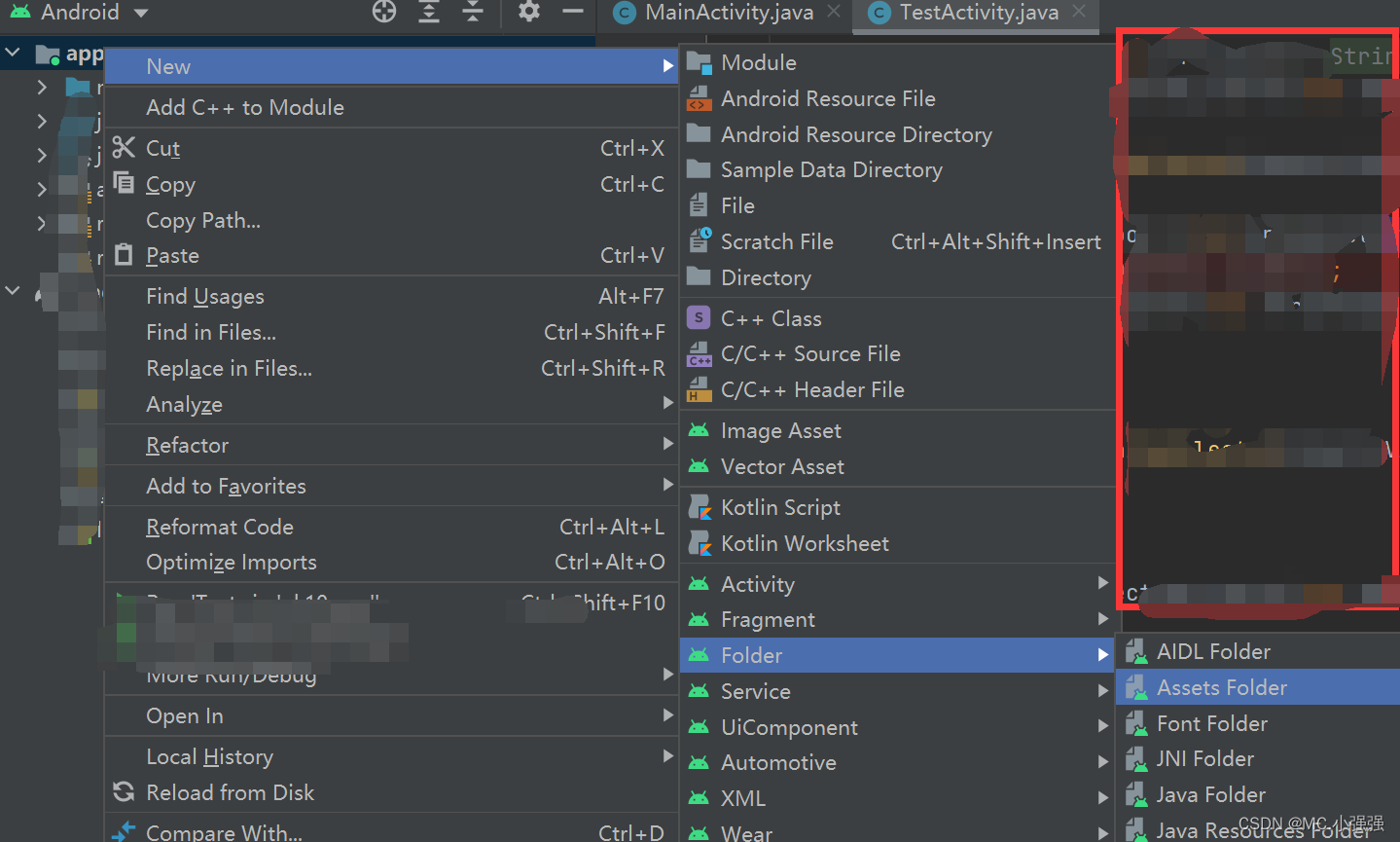The width and height of the screenshot is (1400, 842).
Task: Click the Cut scissors icon
Action: click(124, 148)
